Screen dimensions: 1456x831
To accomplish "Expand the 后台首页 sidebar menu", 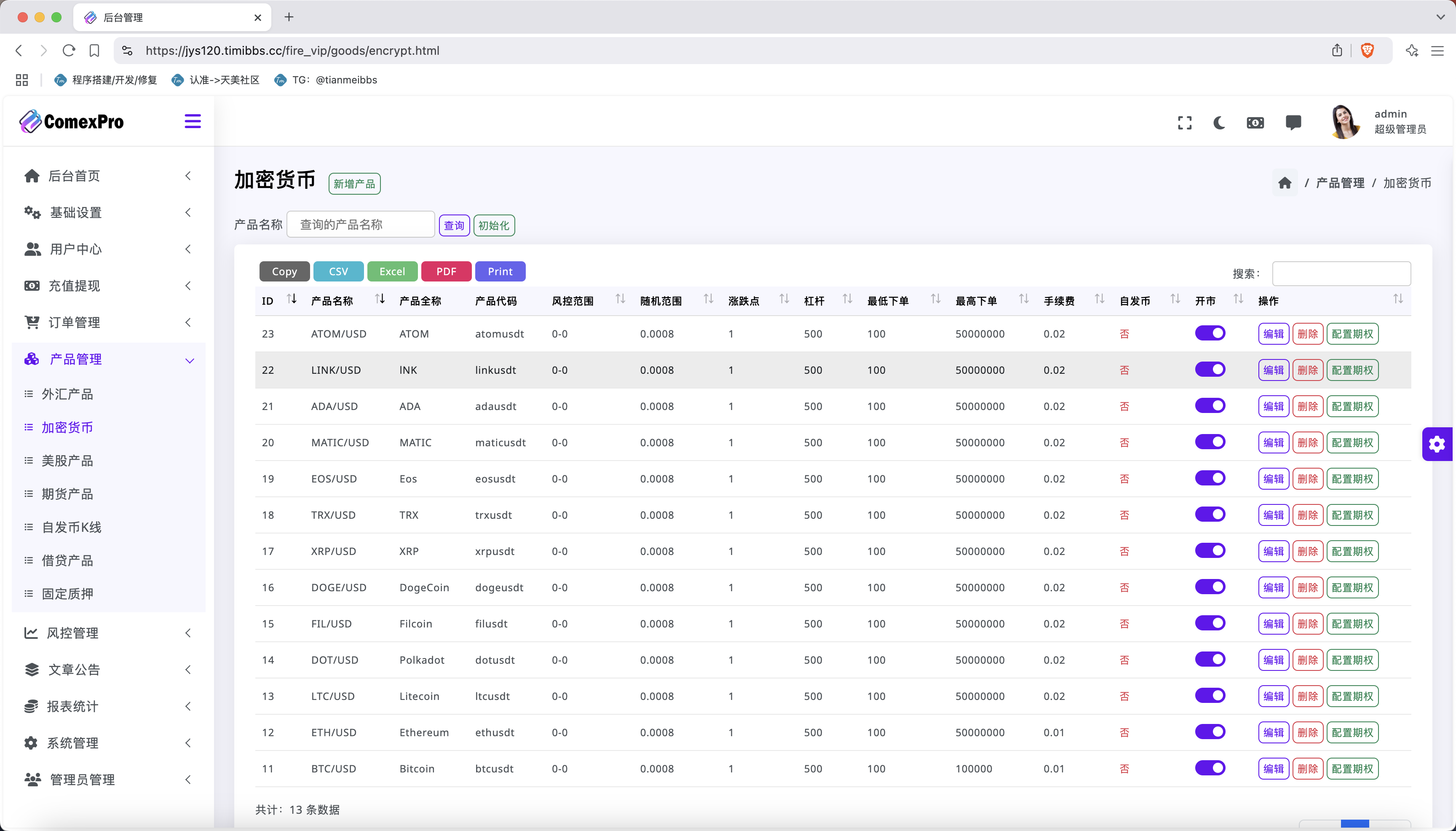I will click(108, 176).
